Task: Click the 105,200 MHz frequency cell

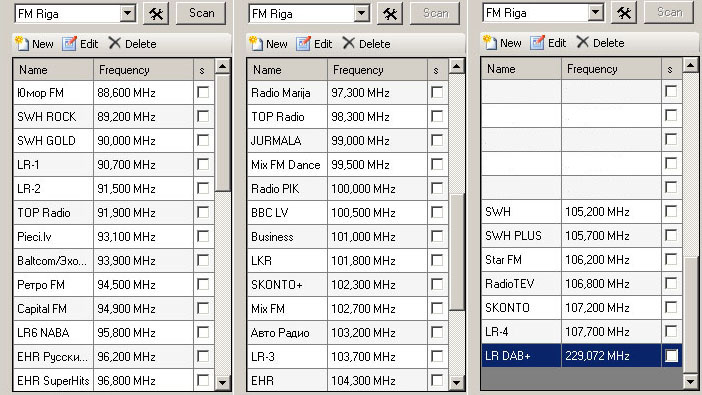Action: point(611,211)
